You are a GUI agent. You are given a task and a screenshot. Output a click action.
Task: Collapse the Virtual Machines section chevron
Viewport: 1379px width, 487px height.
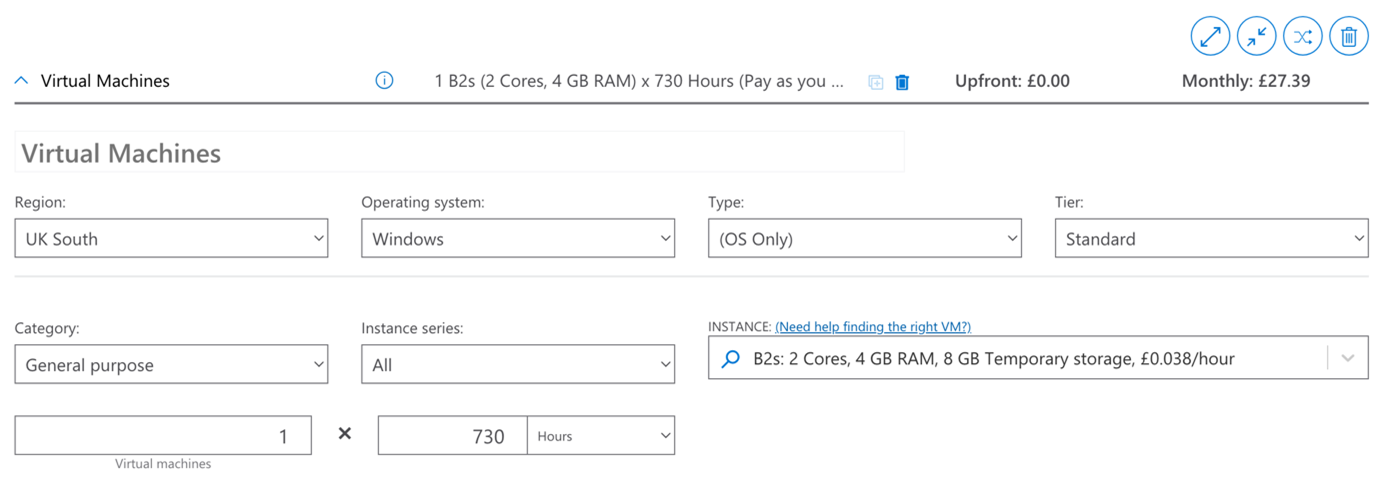[21, 81]
